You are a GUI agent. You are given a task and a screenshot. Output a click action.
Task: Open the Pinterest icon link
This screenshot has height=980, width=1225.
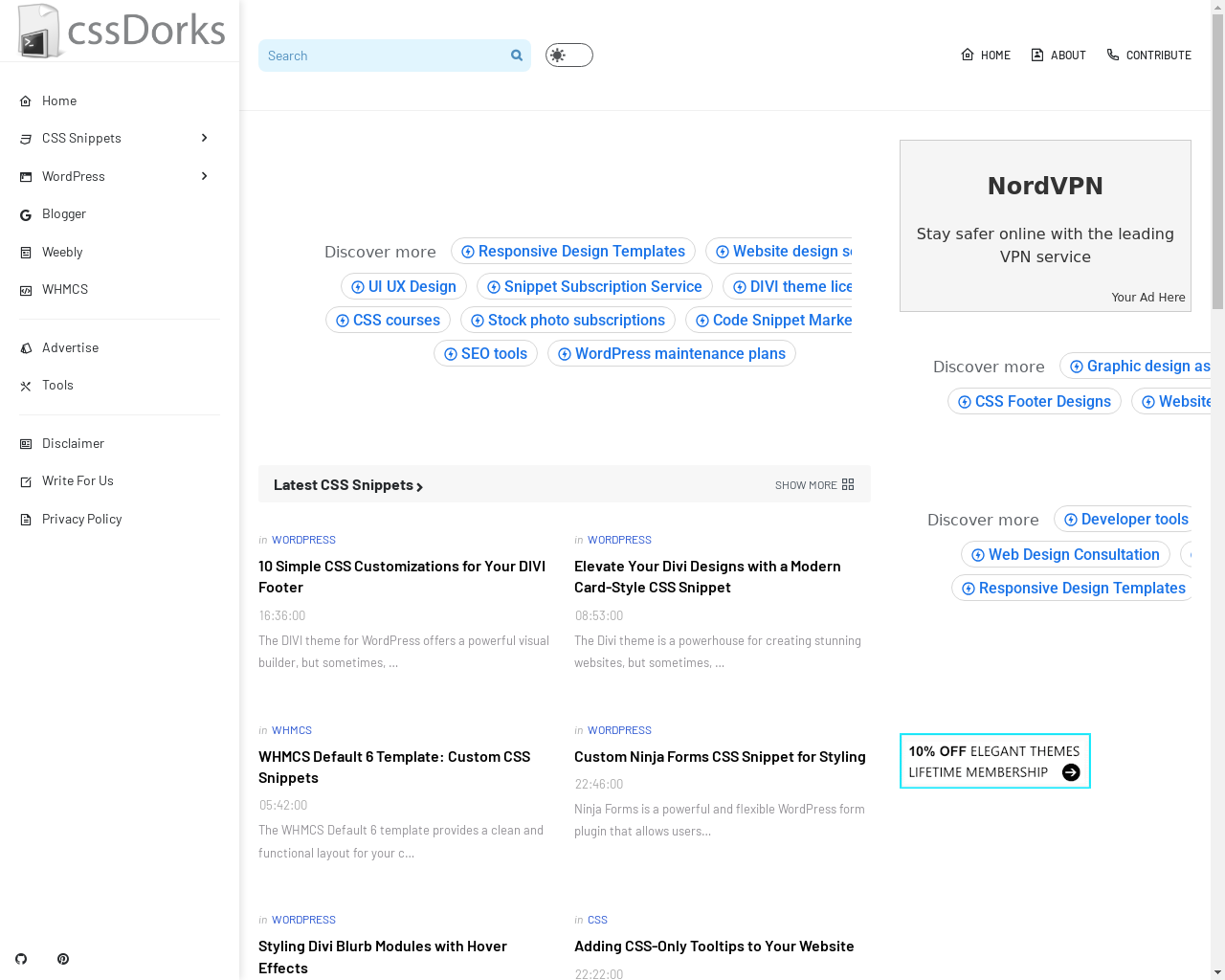click(x=63, y=959)
